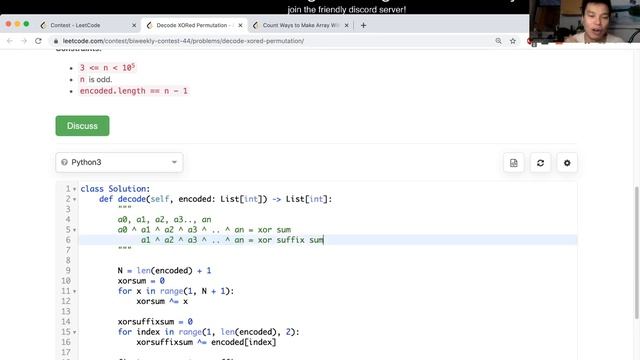Screen dimensions: 640x360
Task: Click the language help question mark icon
Action: pos(64,162)
